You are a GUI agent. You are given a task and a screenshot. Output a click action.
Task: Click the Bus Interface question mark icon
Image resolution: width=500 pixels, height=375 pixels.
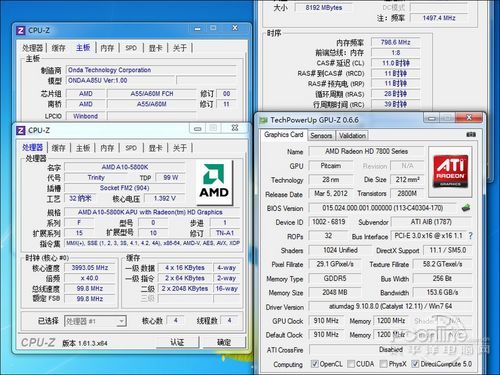click(x=470, y=236)
